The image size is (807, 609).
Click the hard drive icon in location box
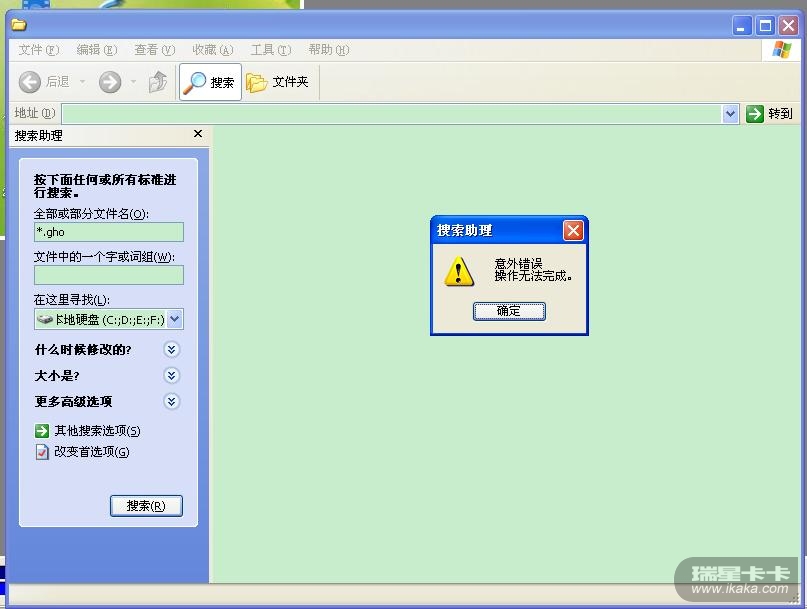click(45, 319)
